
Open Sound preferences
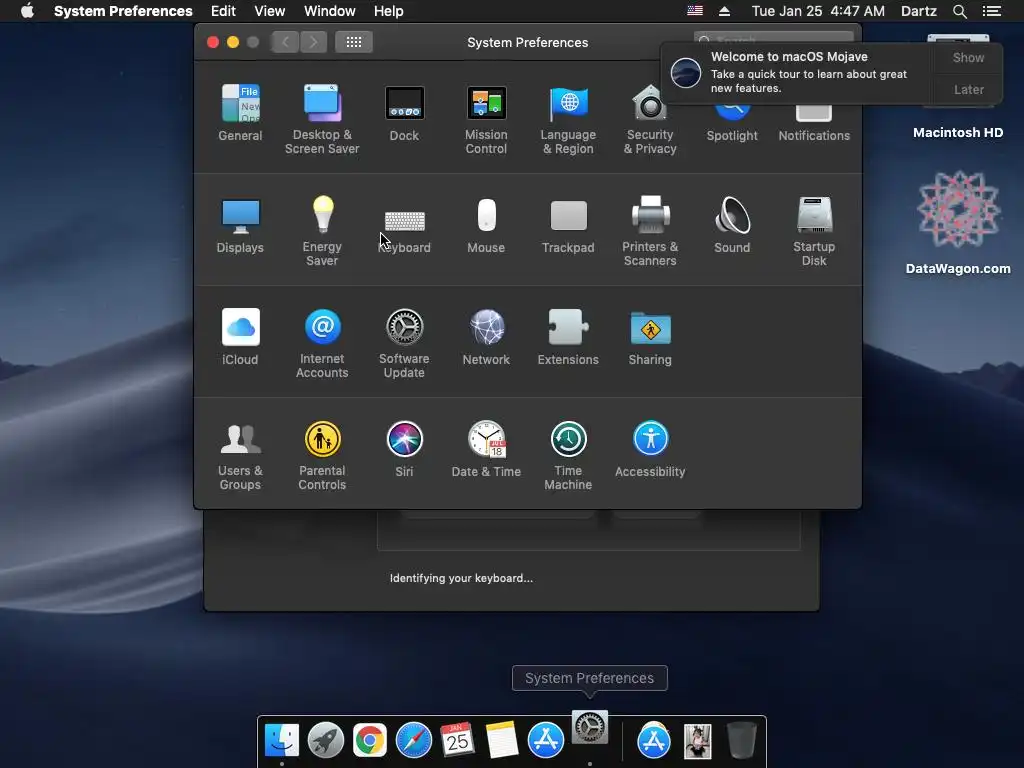(732, 225)
